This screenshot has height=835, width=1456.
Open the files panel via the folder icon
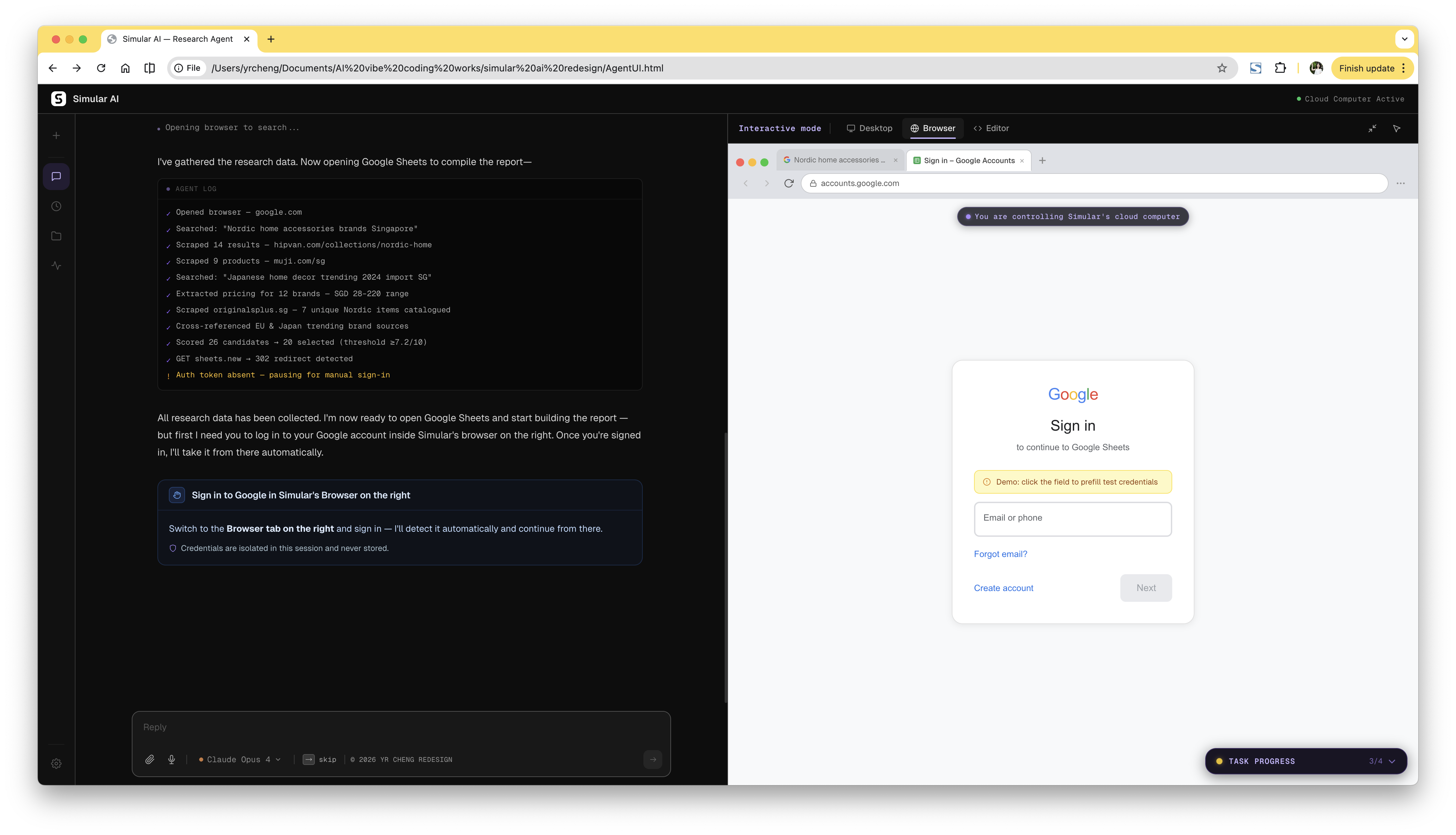coord(56,236)
